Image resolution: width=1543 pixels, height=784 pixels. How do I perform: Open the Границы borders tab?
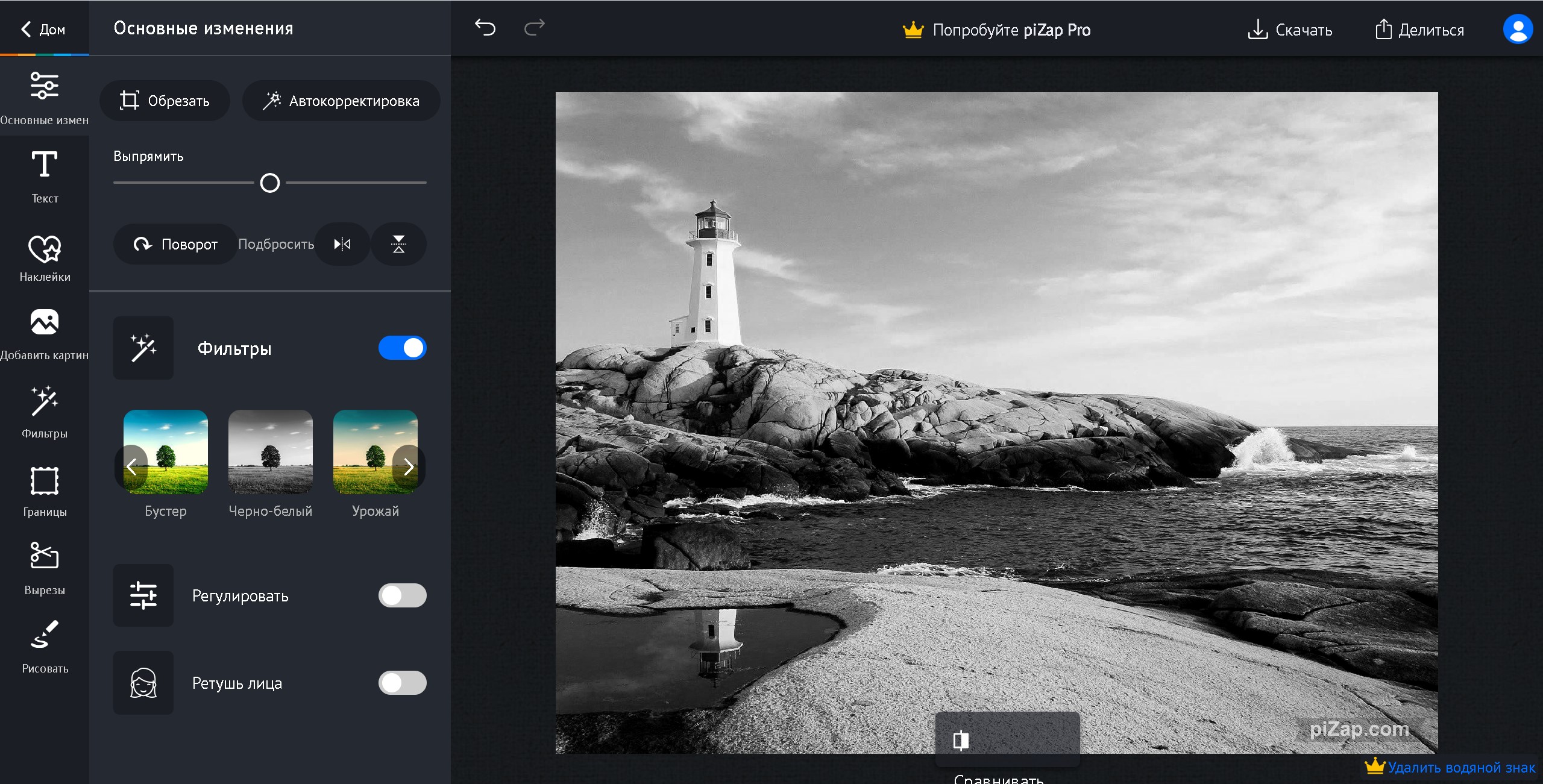[x=45, y=491]
